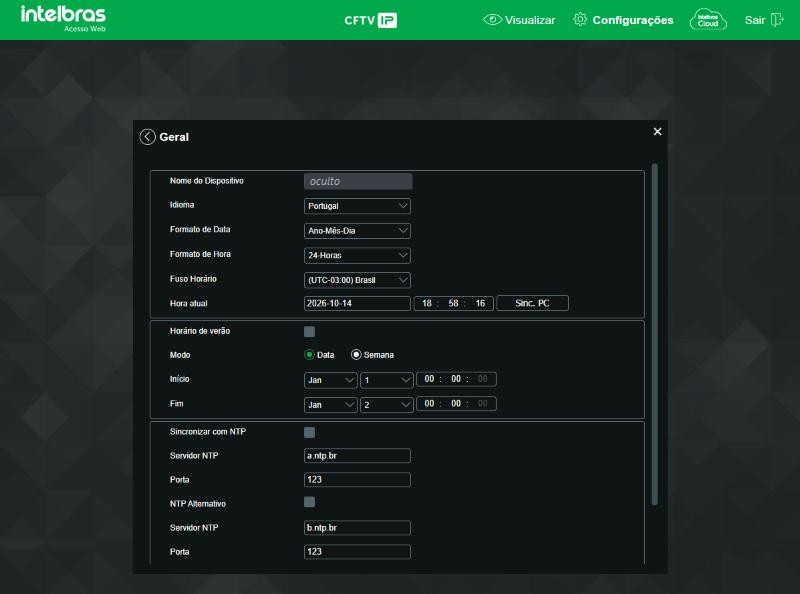
Task: Open the Início day dropdown
Action: (386, 380)
